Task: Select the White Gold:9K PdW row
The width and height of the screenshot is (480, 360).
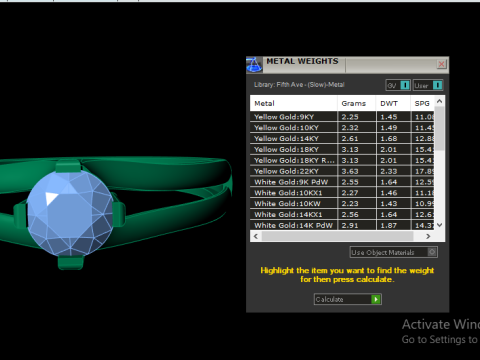Action: pos(342,182)
